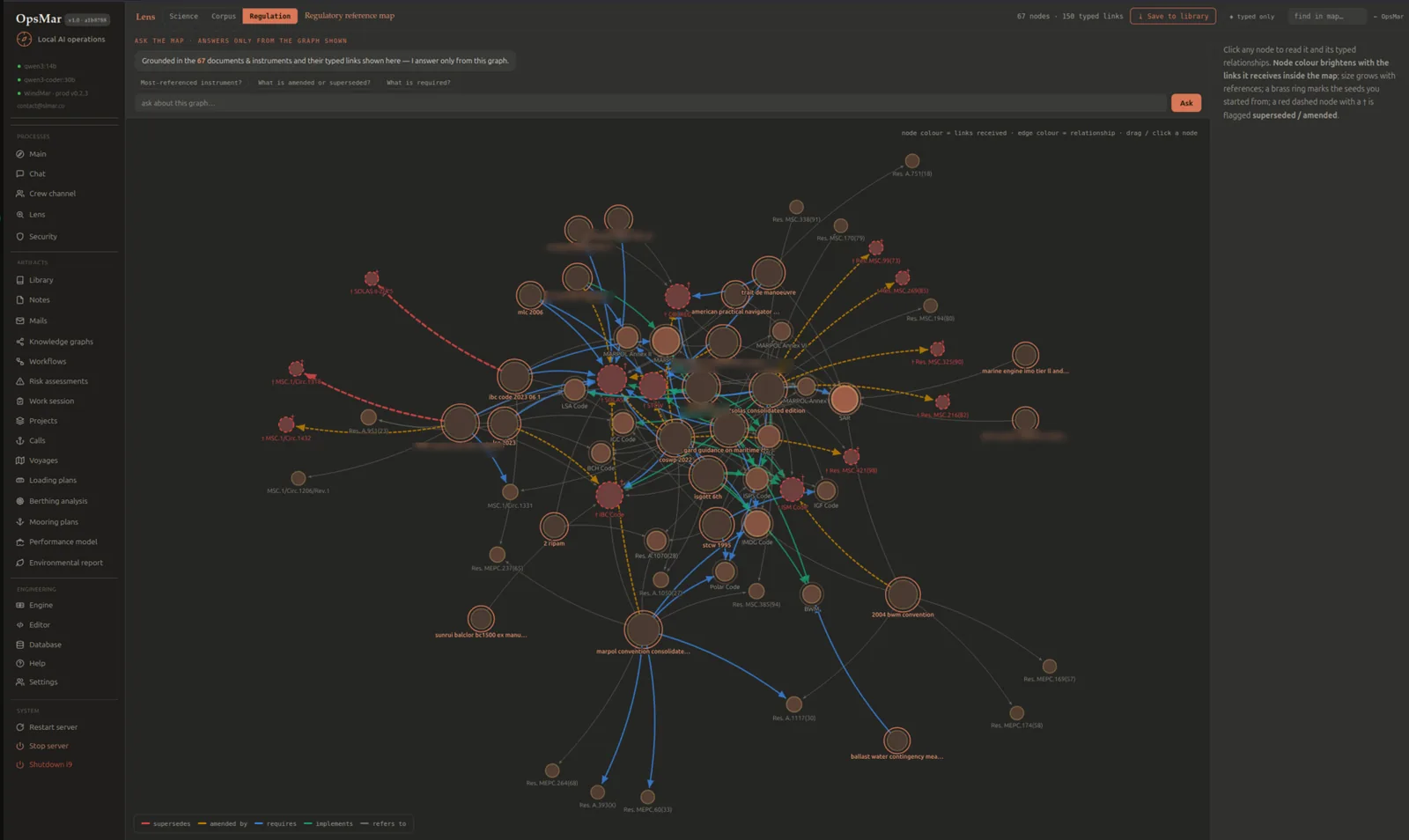Viewport: 1409px width, 840px height.
Task: Open the Editor icon
Action: [x=20, y=625]
